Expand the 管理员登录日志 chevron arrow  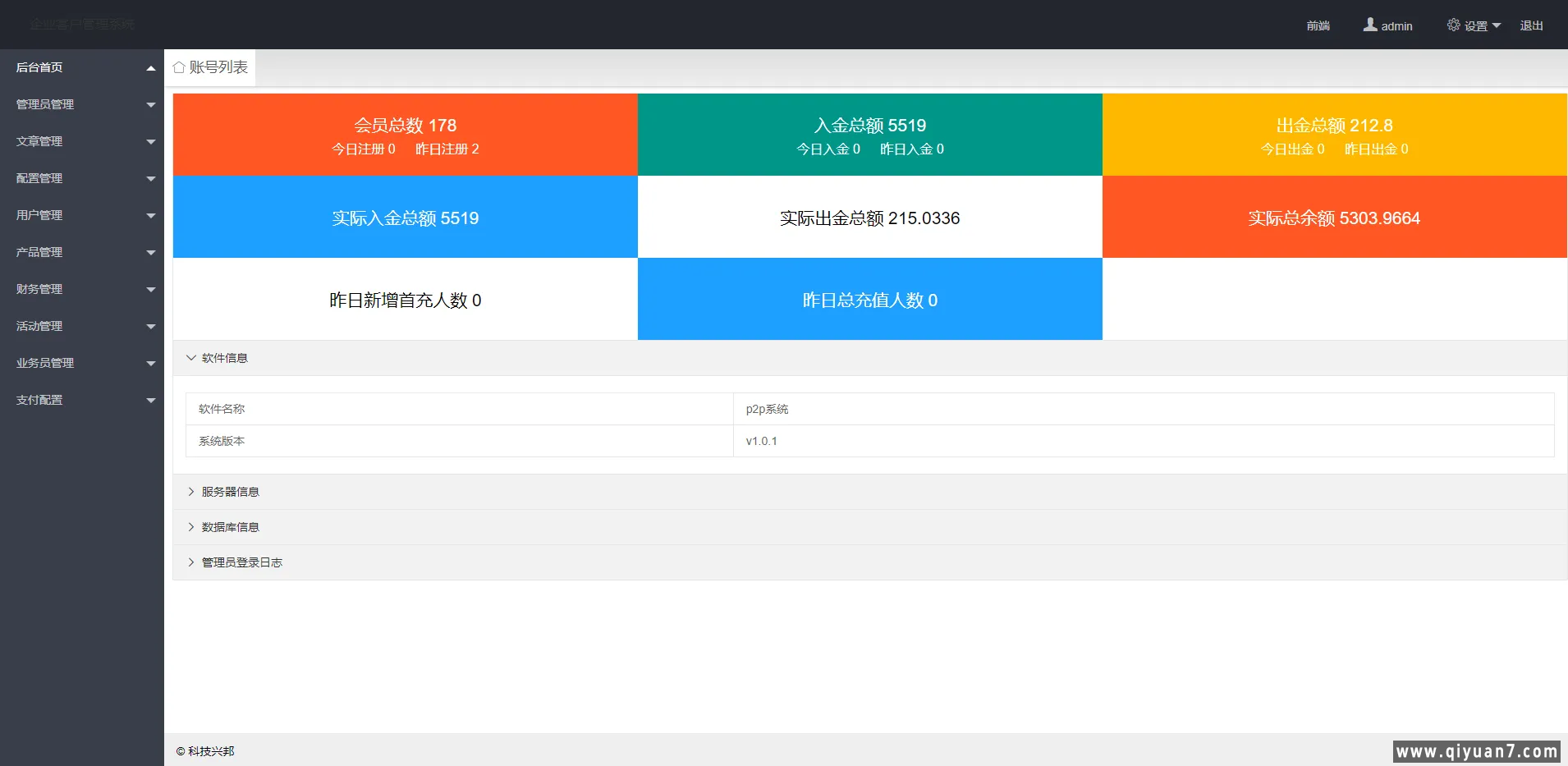pyautogui.click(x=191, y=562)
